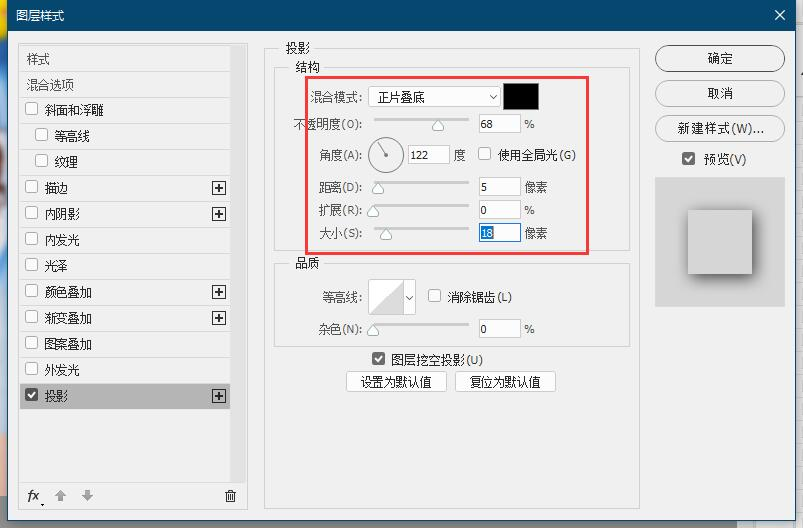Viewport: 803px width, 528px height.
Task: Click 复位为默认值 button
Action: (x=505, y=382)
